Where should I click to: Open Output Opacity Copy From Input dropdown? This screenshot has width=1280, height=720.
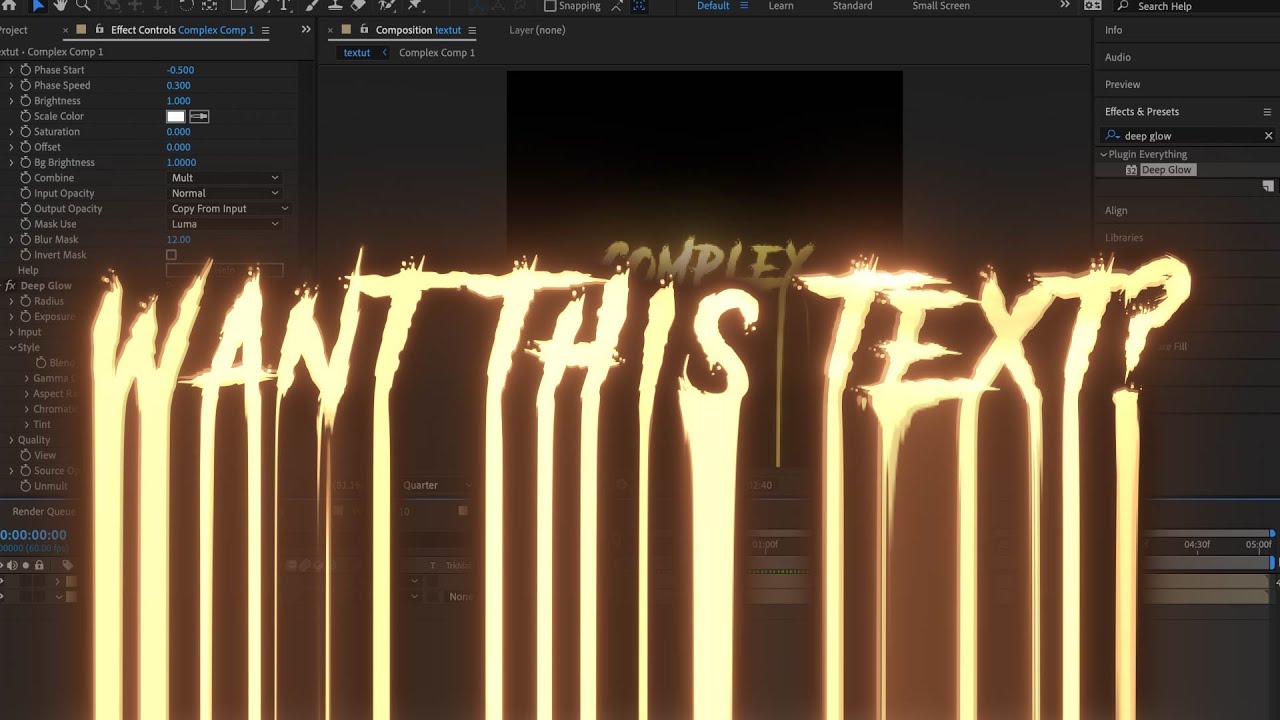229,209
